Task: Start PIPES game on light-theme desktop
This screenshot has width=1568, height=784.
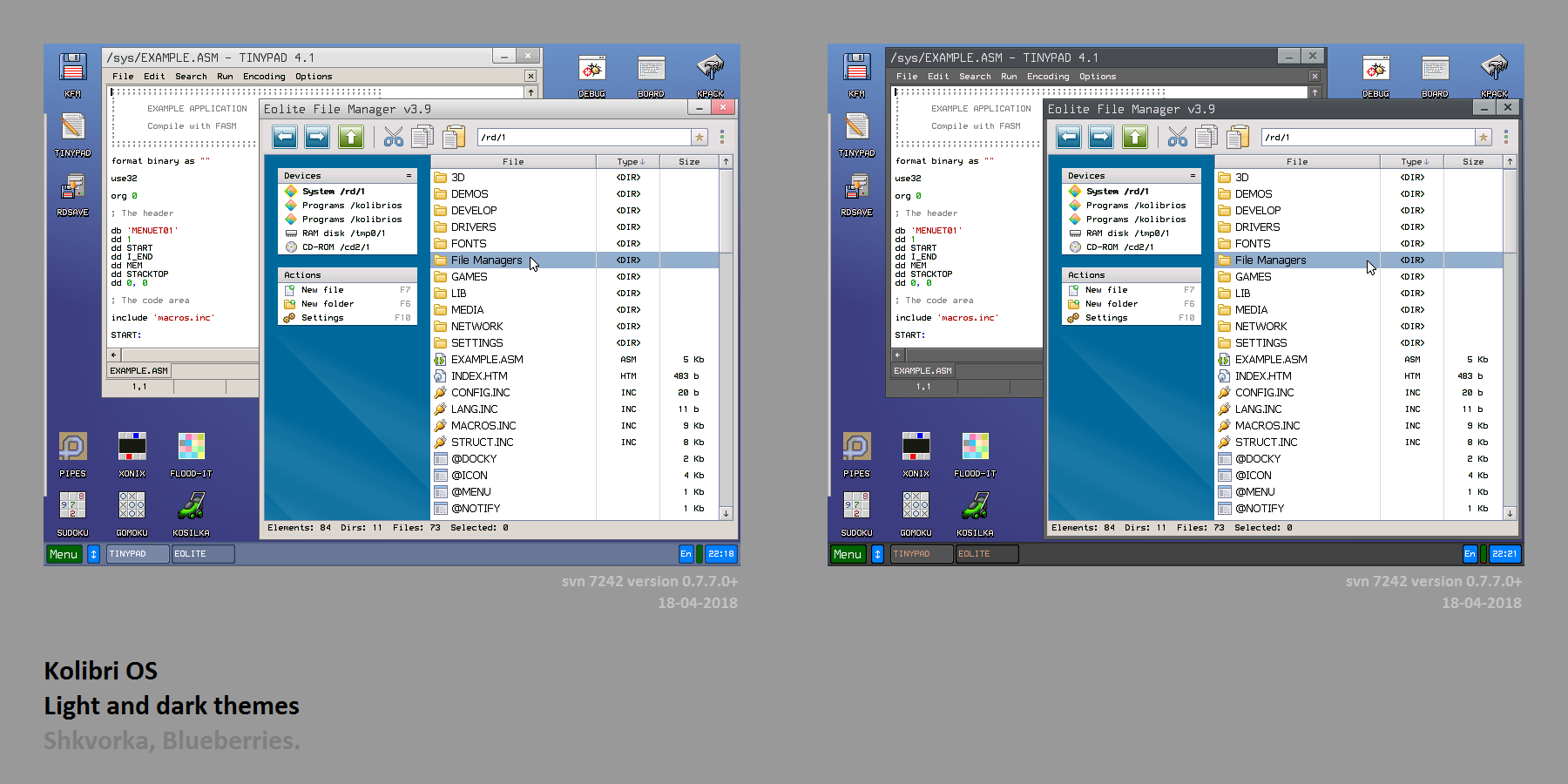Action: [x=73, y=455]
